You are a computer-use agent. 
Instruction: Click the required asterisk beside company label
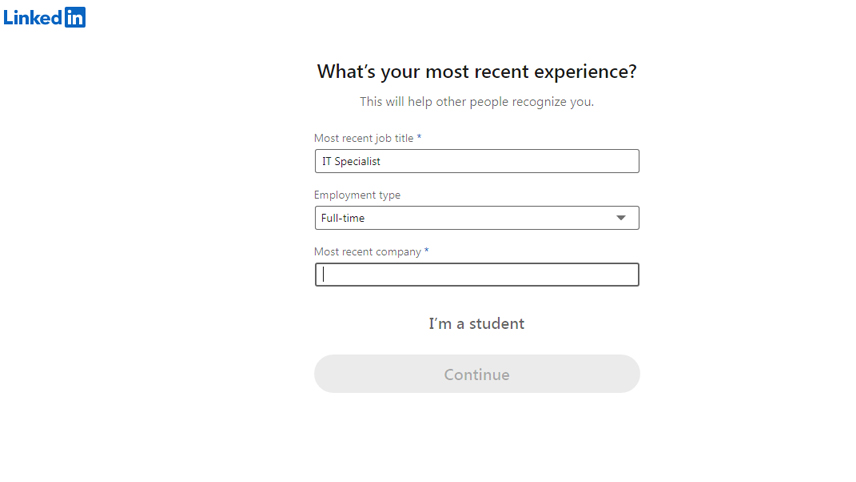pyautogui.click(x=427, y=251)
